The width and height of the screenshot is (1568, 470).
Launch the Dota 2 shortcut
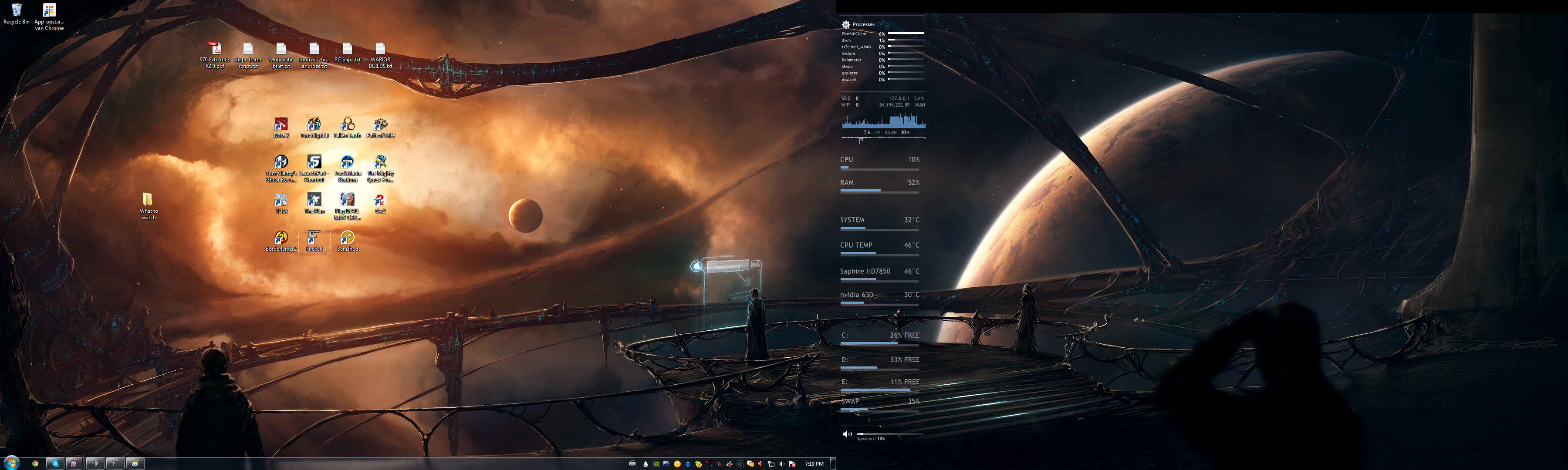pos(280,128)
